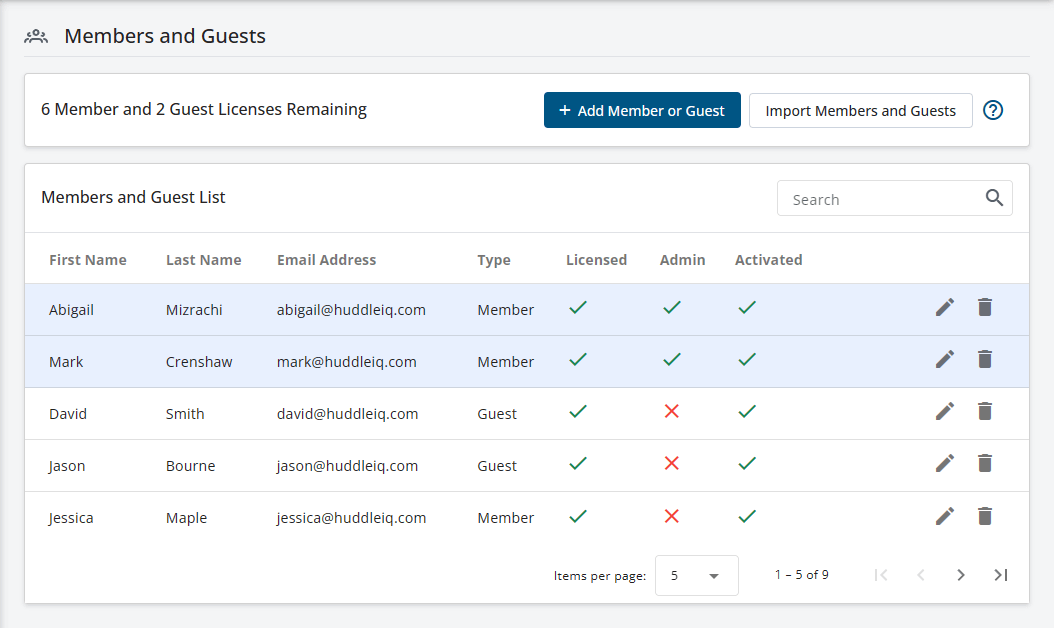Edit Jessica Maple's member record

tap(945, 516)
